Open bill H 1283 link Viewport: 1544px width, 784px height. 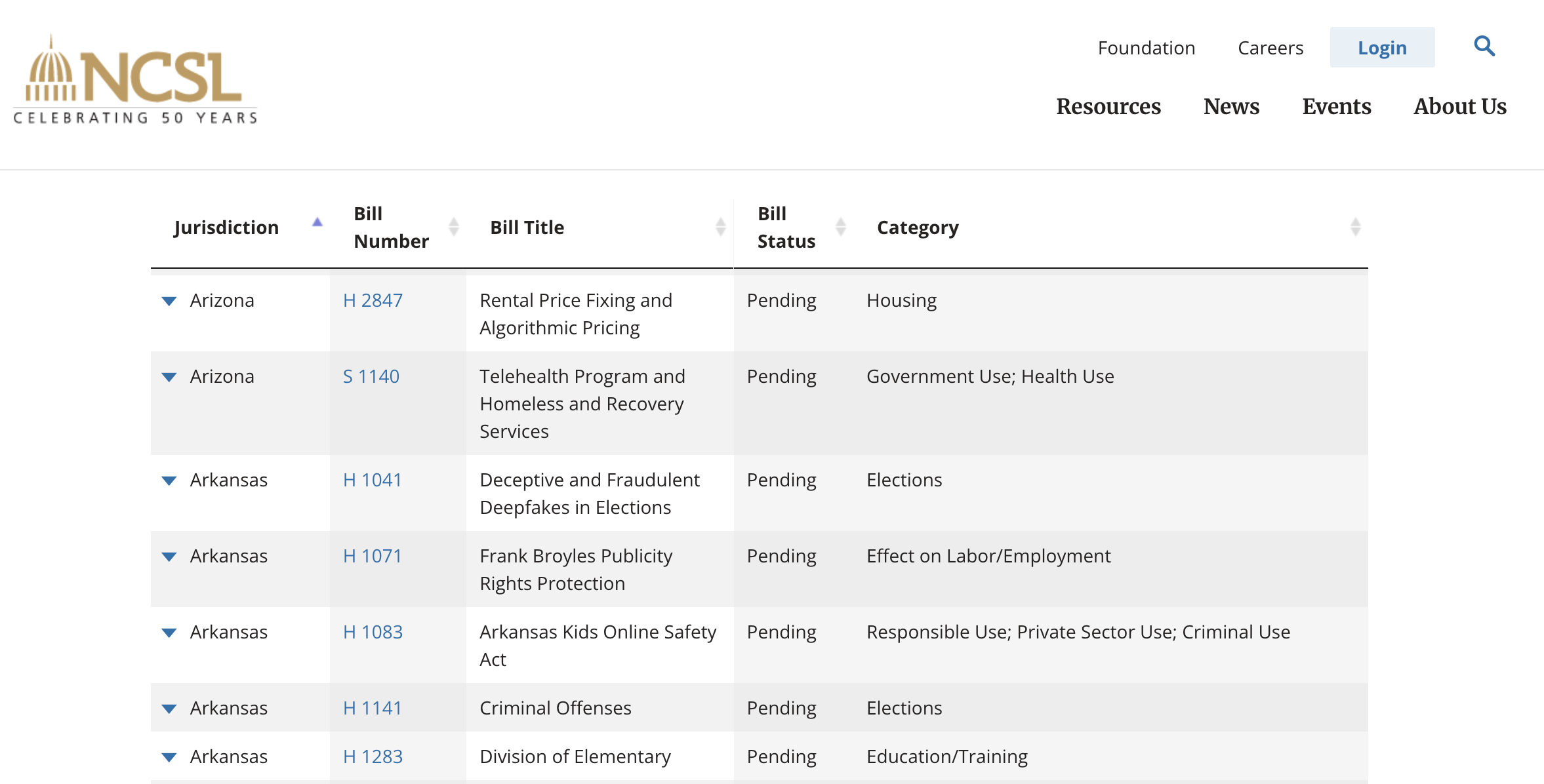[x=373, y=756]
